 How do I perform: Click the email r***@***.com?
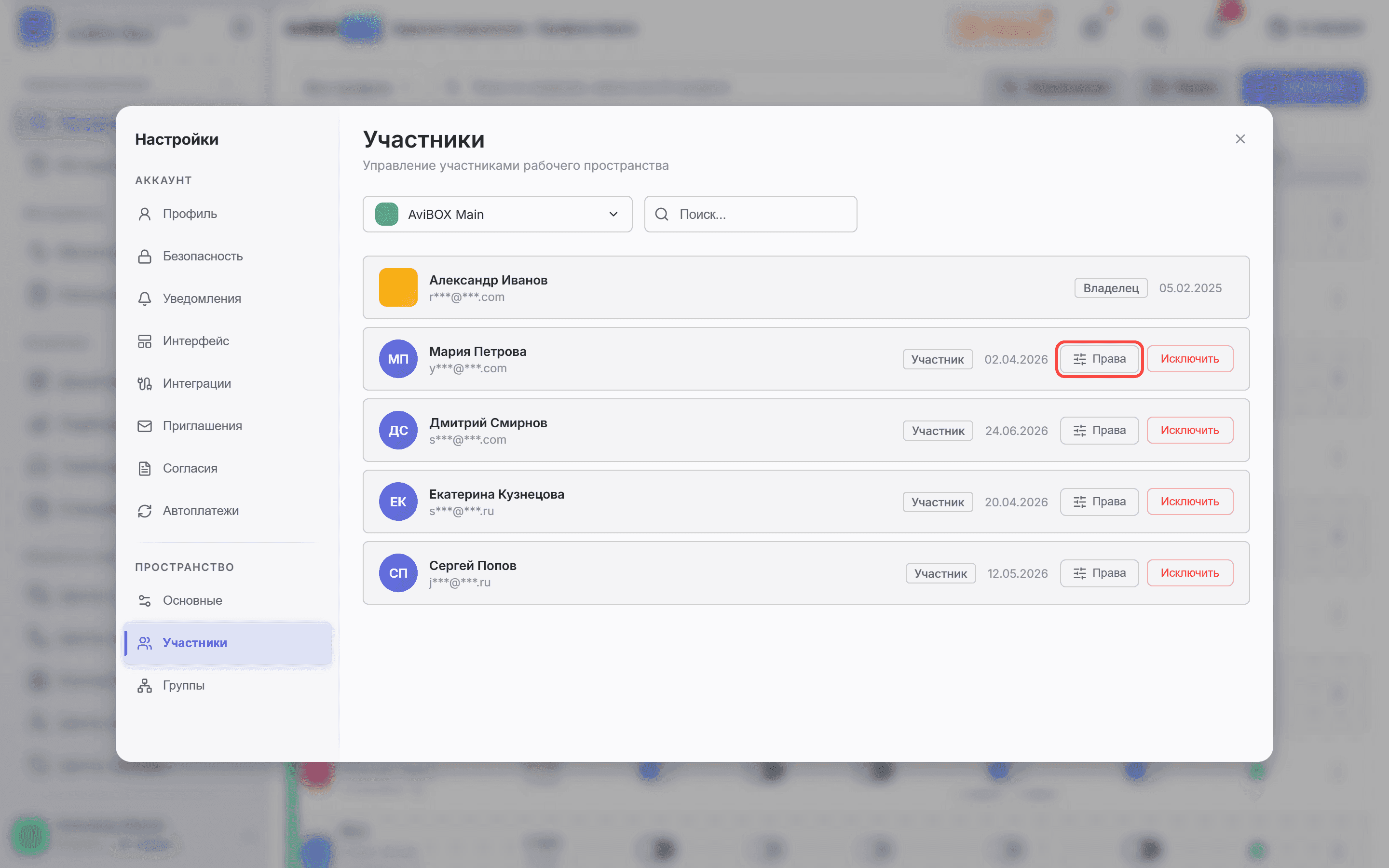[467, 298]
